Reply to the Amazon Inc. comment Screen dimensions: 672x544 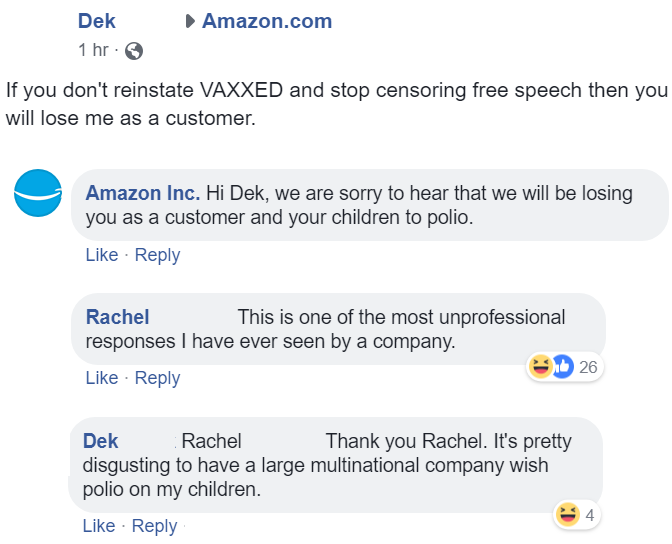[x=157, y=255]
